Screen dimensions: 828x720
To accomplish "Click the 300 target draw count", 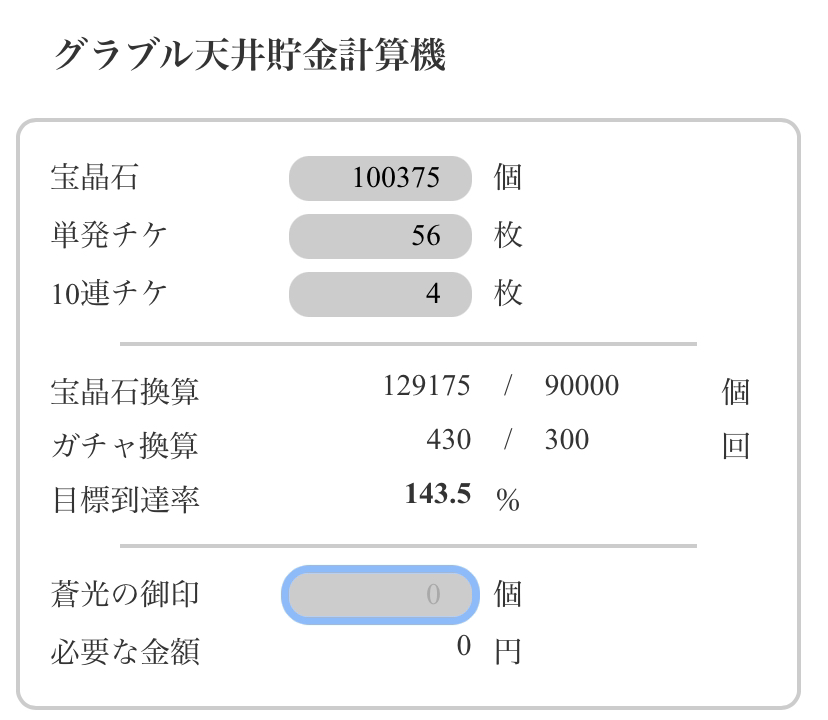I will [x=566, y=440].
